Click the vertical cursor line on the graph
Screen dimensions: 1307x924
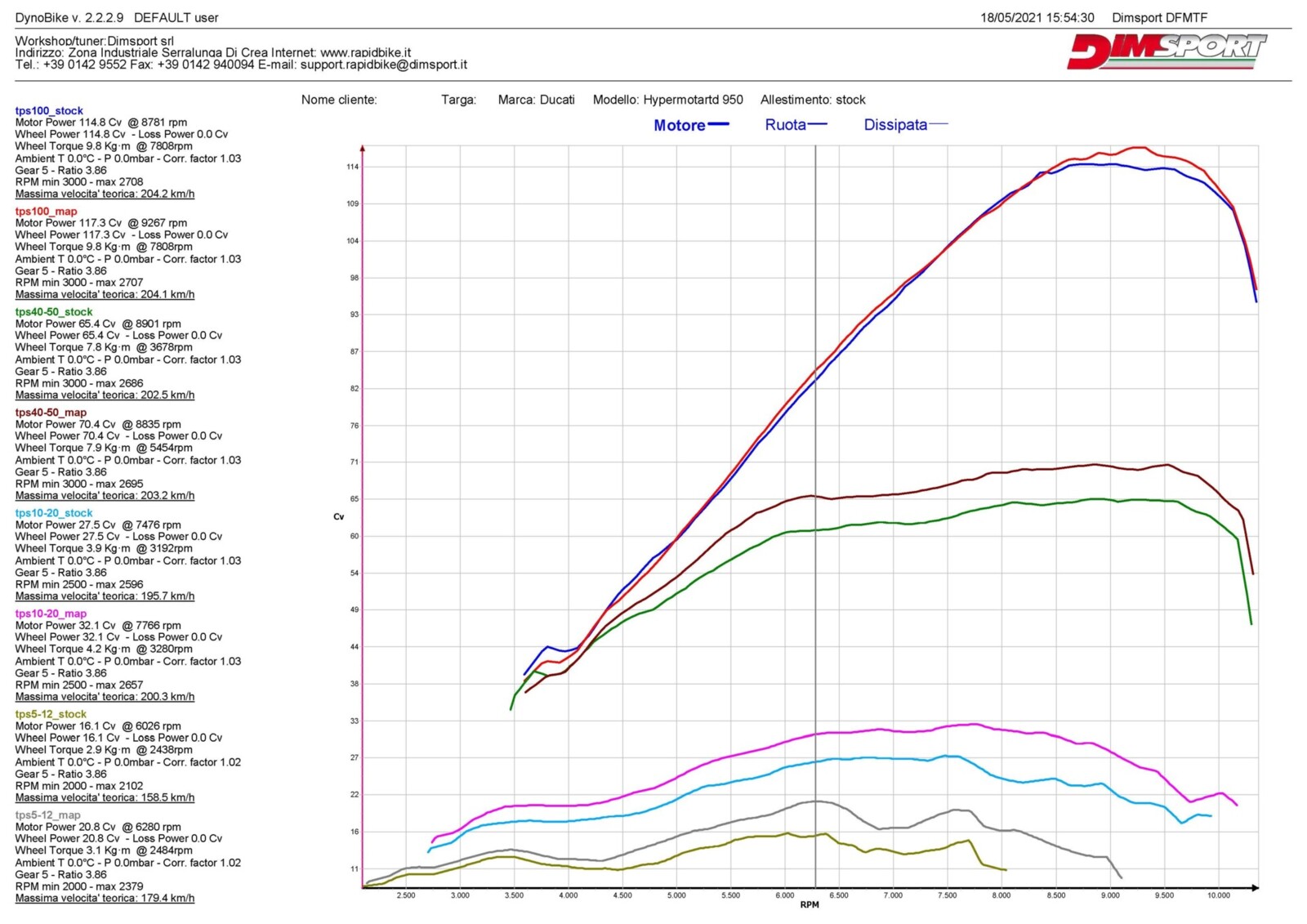pyautogui.click(x=815, y=490)
